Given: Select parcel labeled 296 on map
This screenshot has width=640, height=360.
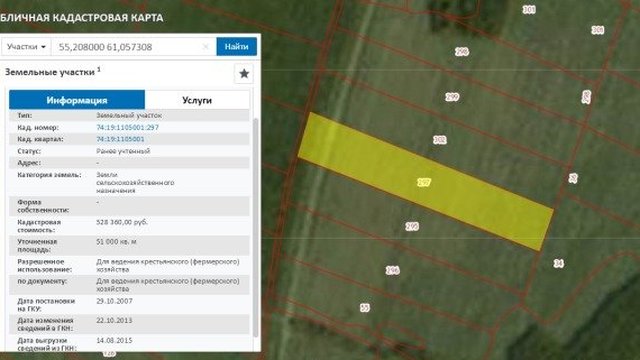Looking at the screenshot, I should (x=393, y=270).
